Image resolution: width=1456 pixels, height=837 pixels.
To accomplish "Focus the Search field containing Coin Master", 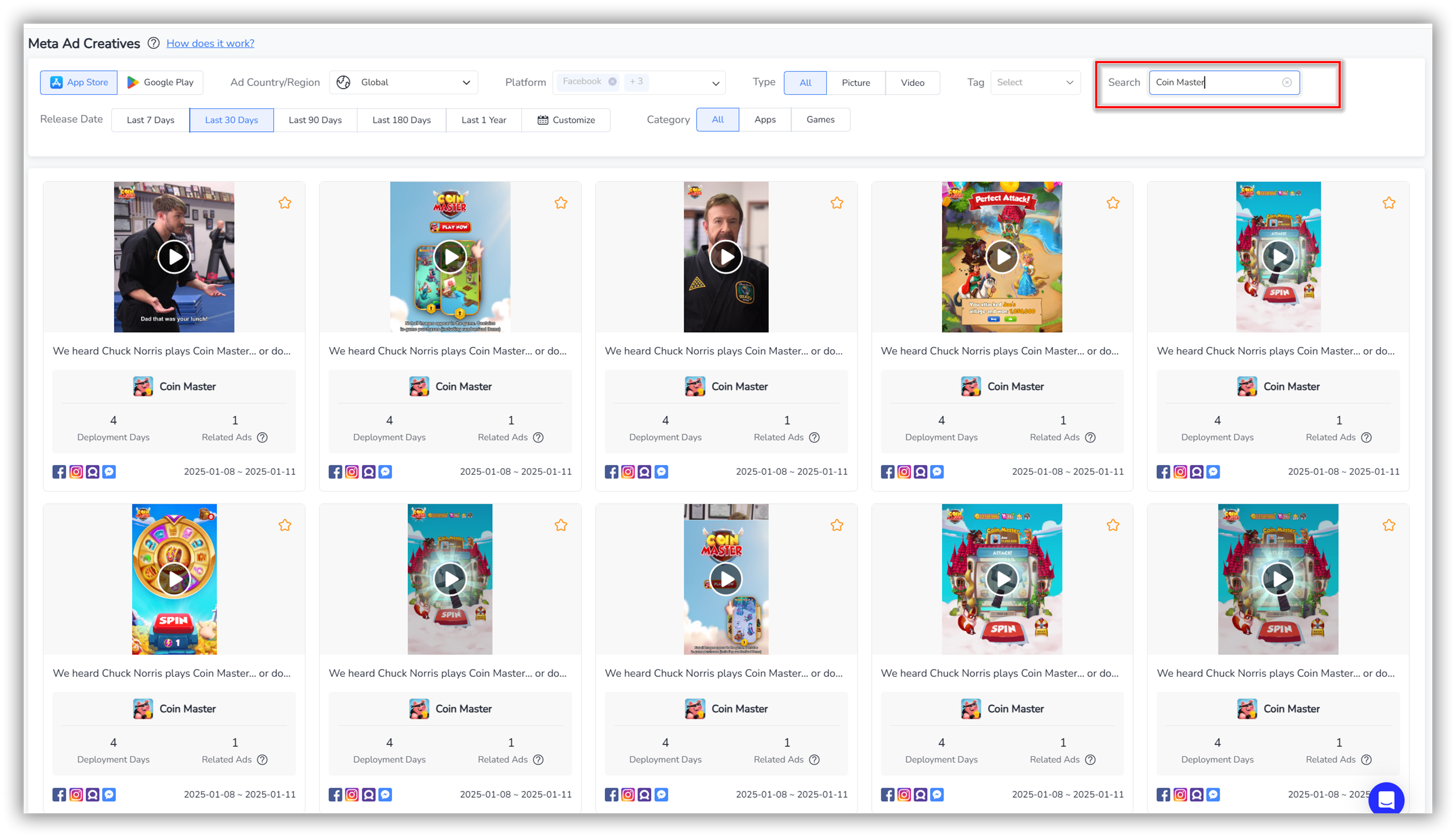I will (x=1224, y=82).
